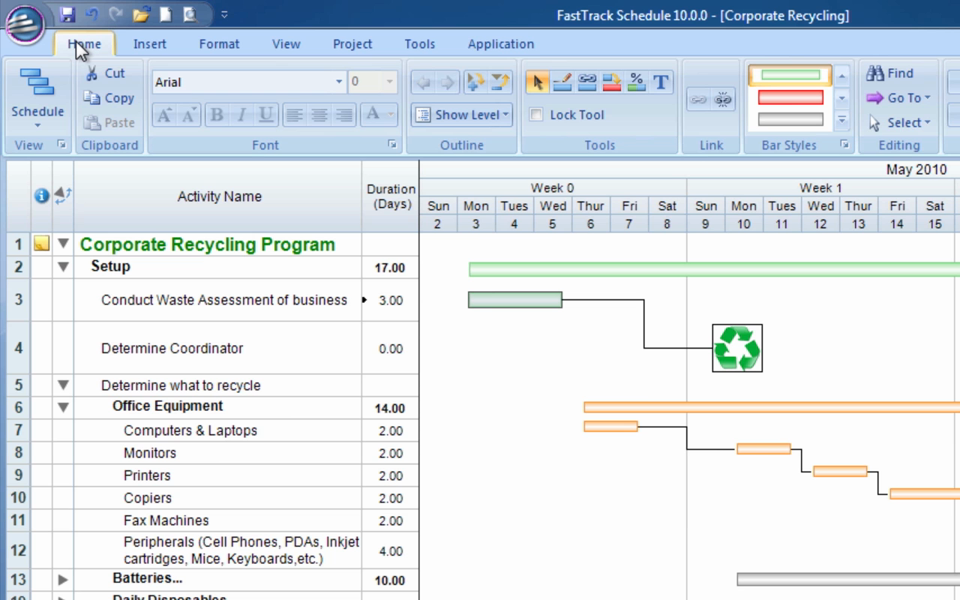The height and width of the screenshot is (600, 960).
Task: Open the Show Level dropdown
Action: click(462, 114)
